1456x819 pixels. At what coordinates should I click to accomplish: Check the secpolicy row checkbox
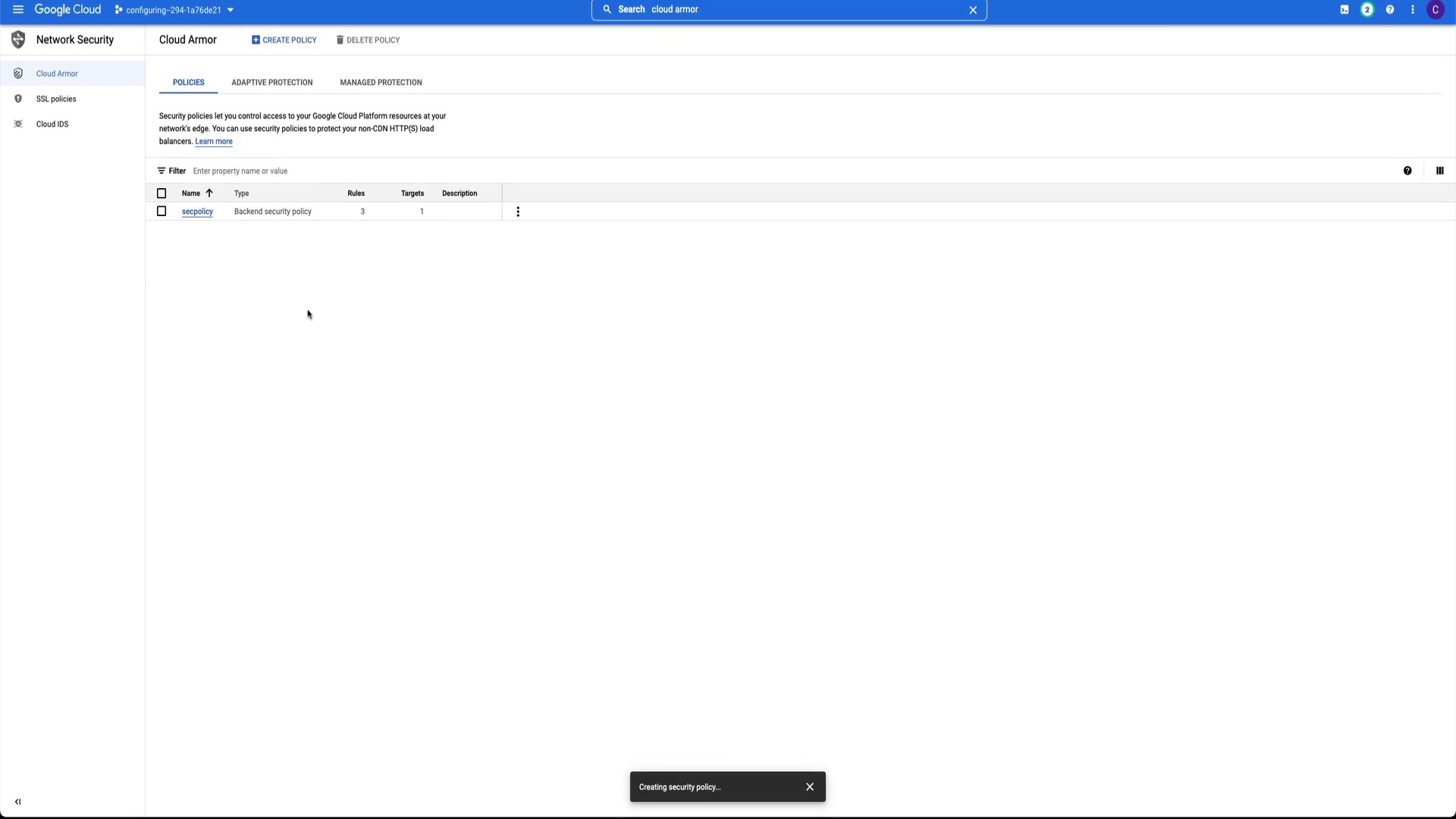[x=162, y=212]
